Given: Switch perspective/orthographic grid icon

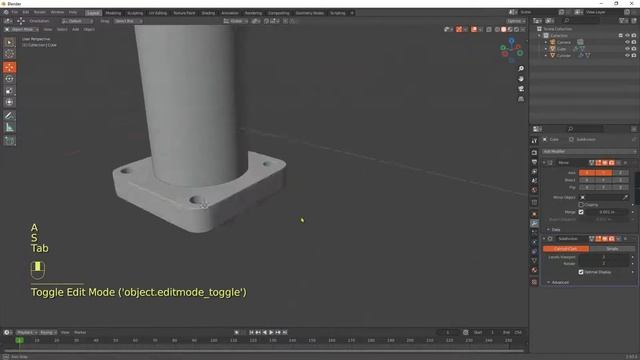Looking at the screenshot, I should coord(521,99).
